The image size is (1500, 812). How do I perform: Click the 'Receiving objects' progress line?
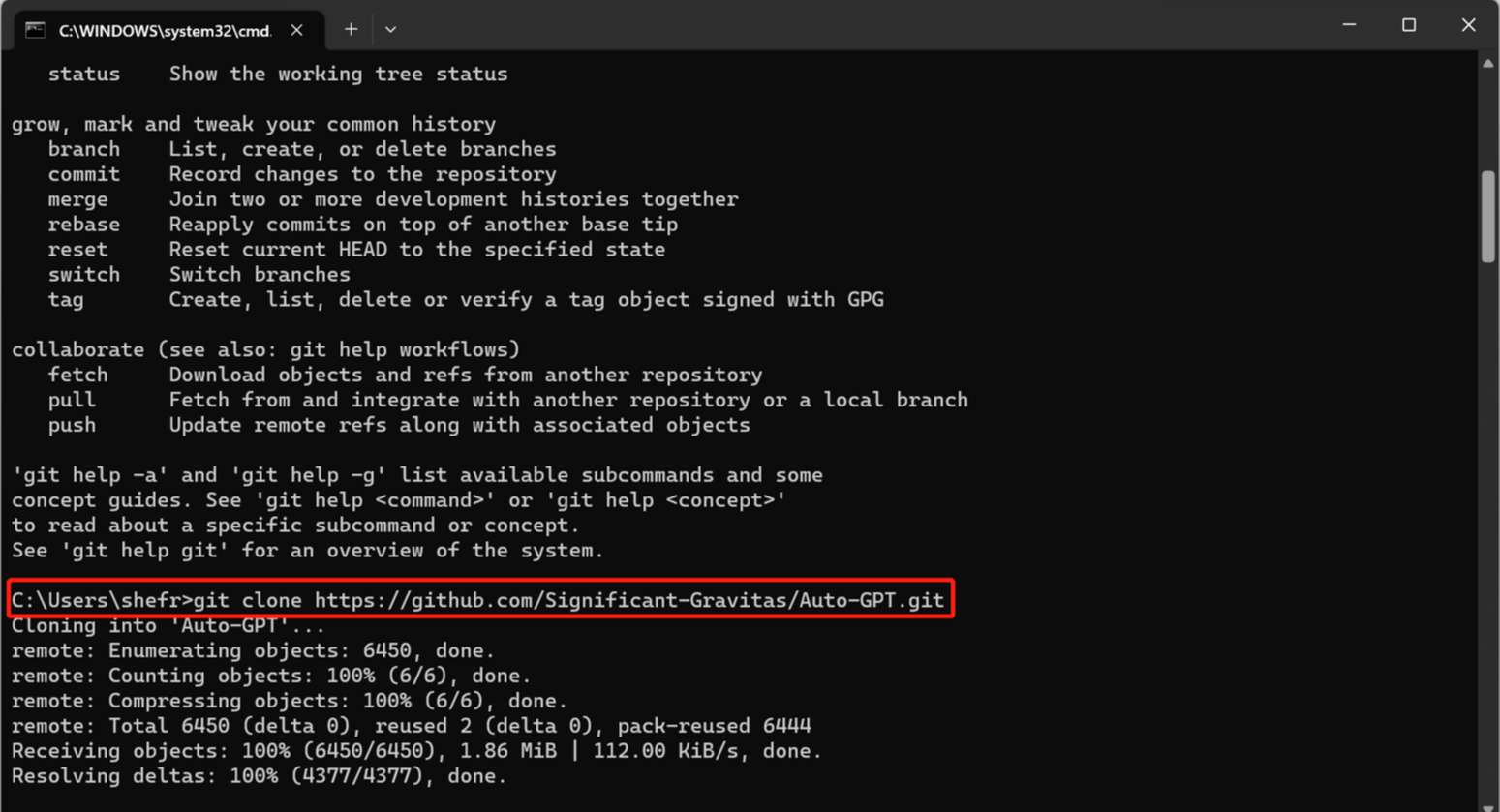[416, 751]
